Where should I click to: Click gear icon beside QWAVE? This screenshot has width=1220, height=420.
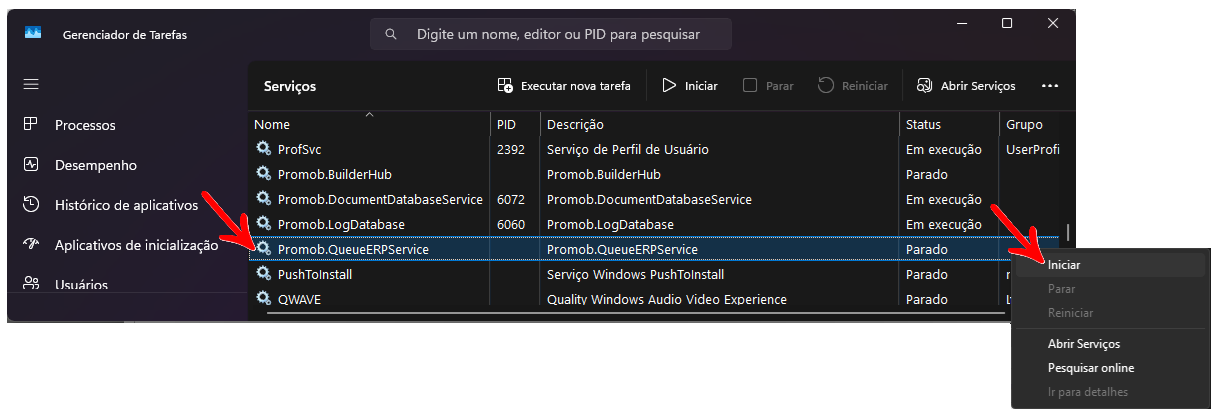coord(263,298)
